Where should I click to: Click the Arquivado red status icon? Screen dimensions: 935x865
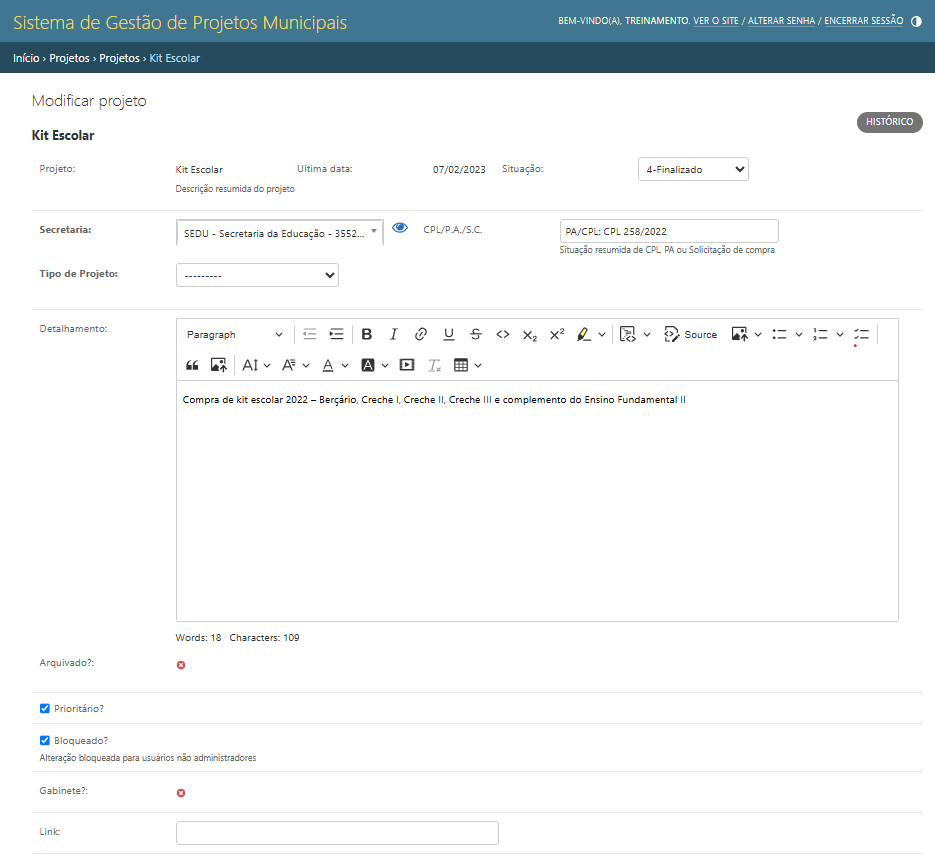point(181,665)
